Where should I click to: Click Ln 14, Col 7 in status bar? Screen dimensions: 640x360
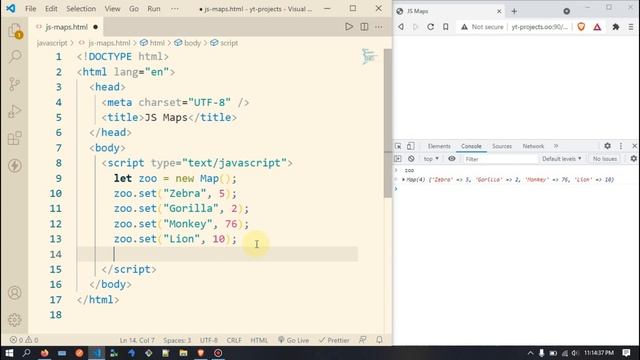137,340
